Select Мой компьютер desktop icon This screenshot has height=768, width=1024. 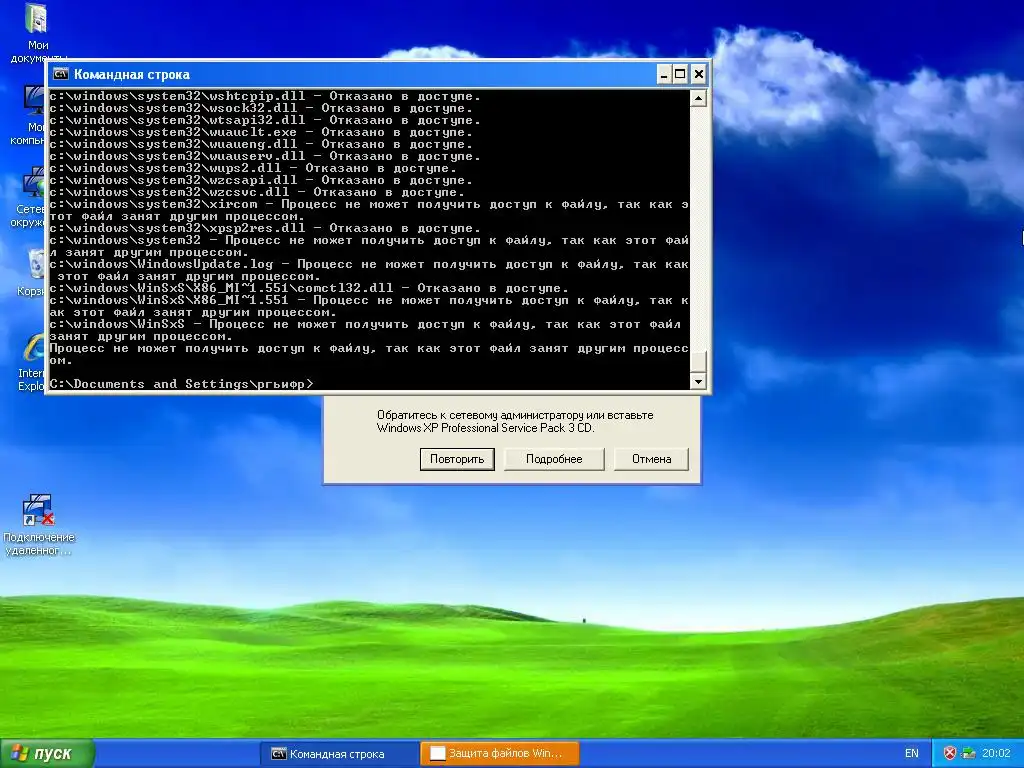click(29, 116)
